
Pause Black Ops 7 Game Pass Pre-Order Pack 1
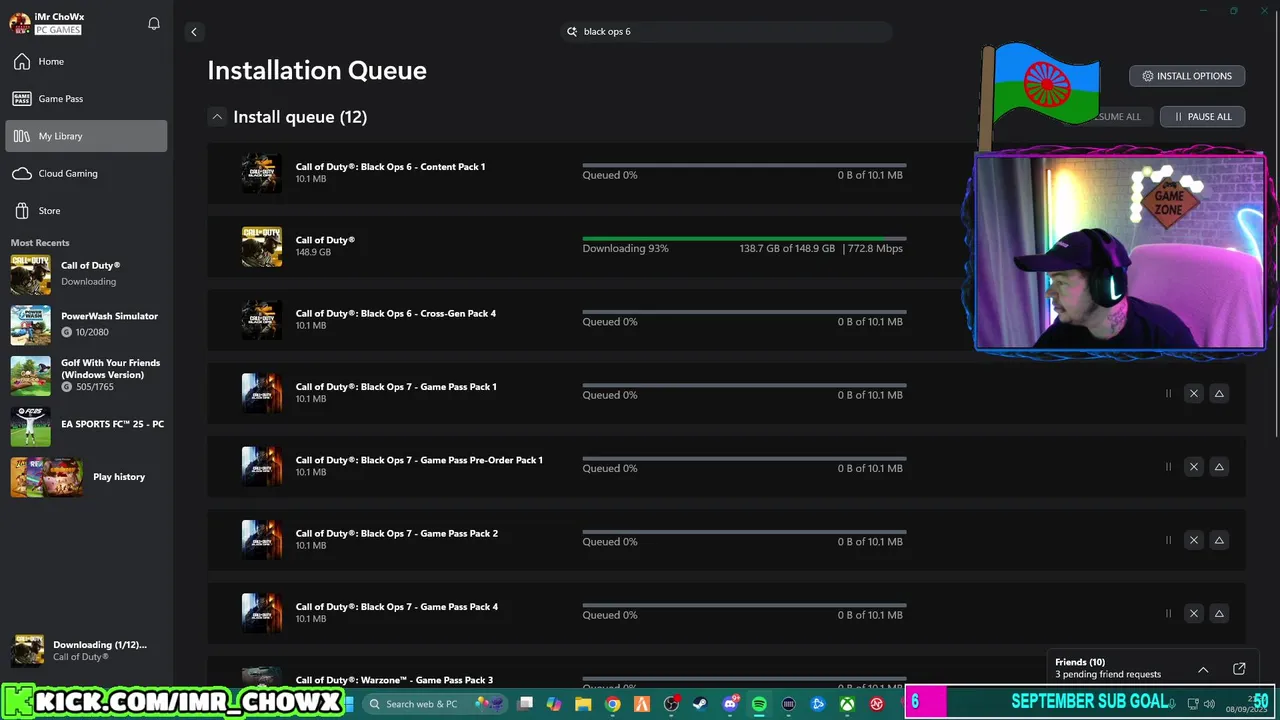[1168, 467]
